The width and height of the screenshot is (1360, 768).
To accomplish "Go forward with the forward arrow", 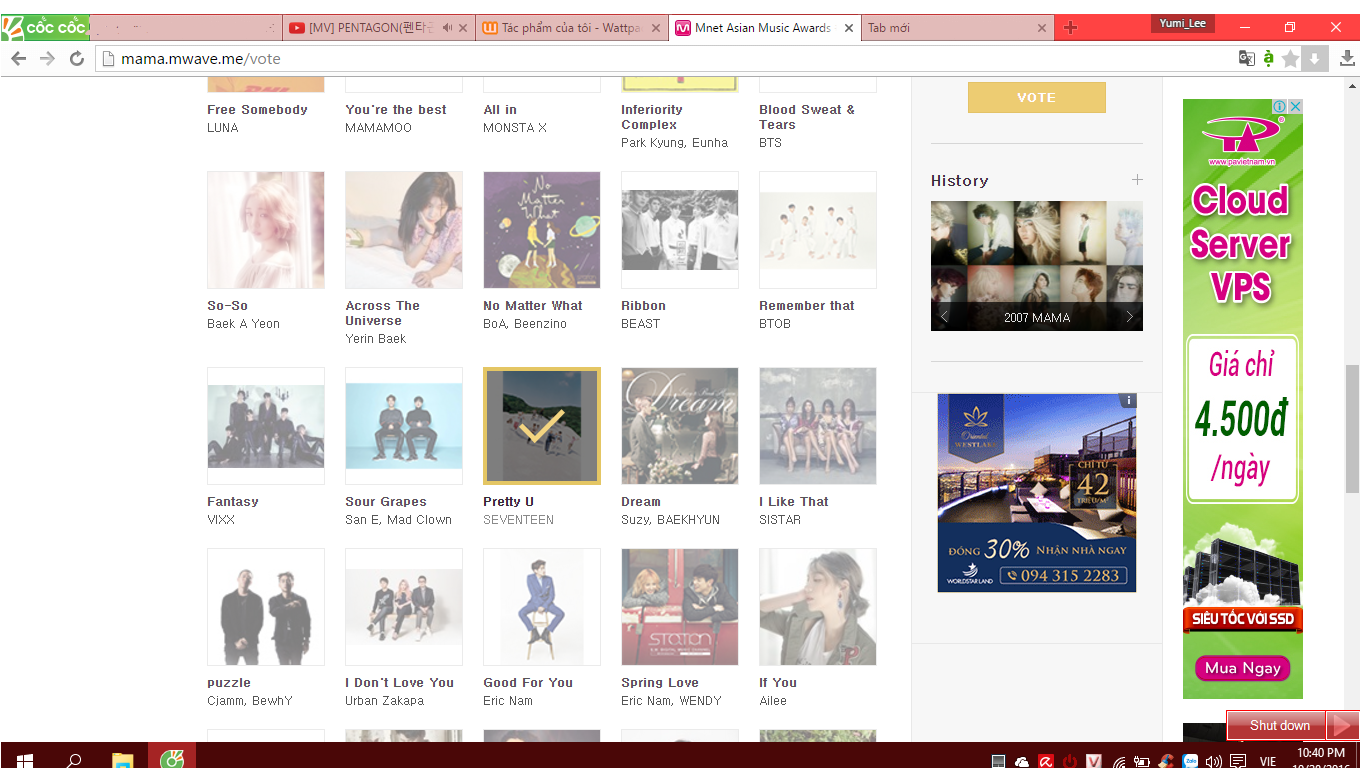I will click(x=47, y=59).
